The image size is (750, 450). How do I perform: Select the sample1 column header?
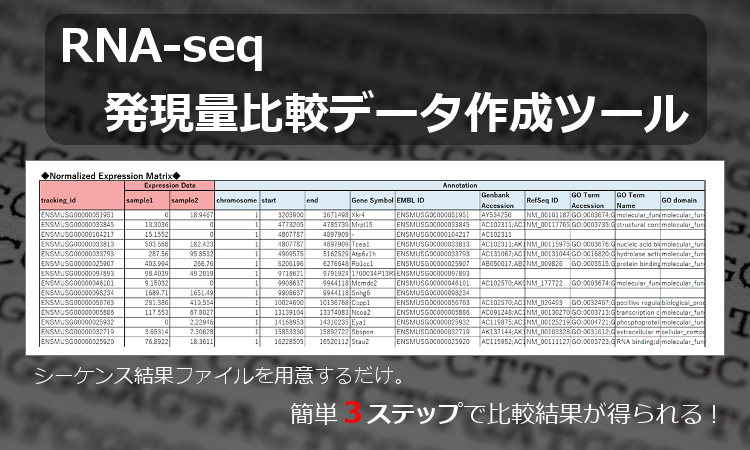(x=140, y=200)
